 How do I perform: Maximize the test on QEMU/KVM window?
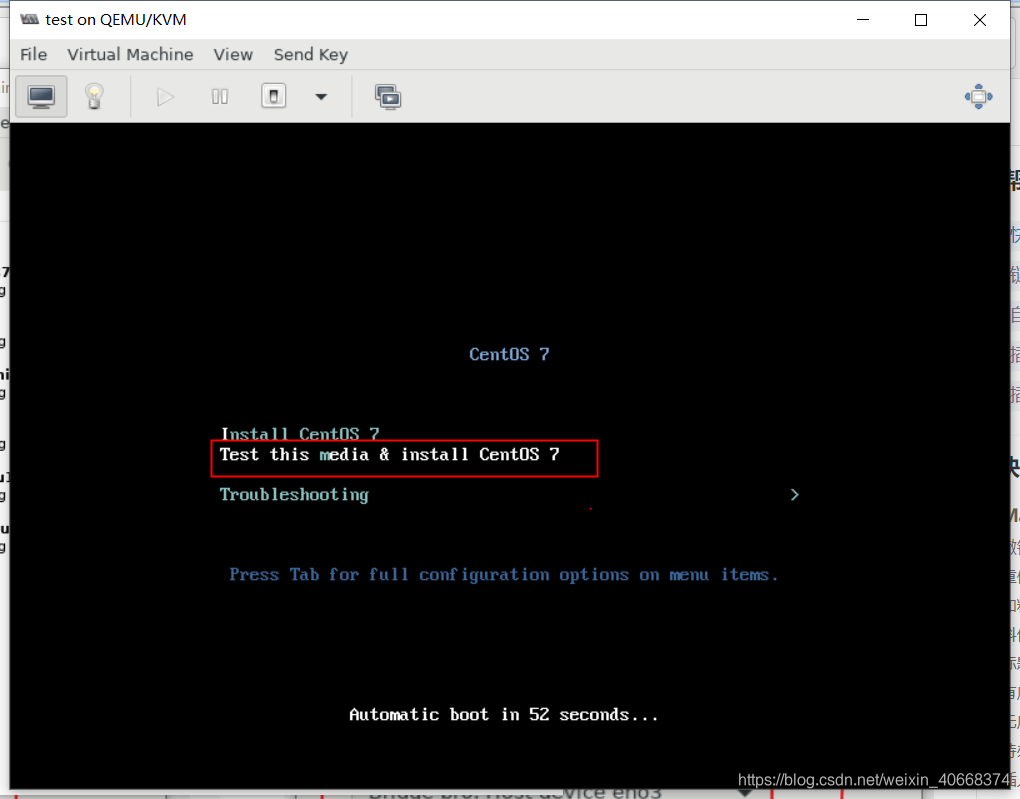pos(921,20)
